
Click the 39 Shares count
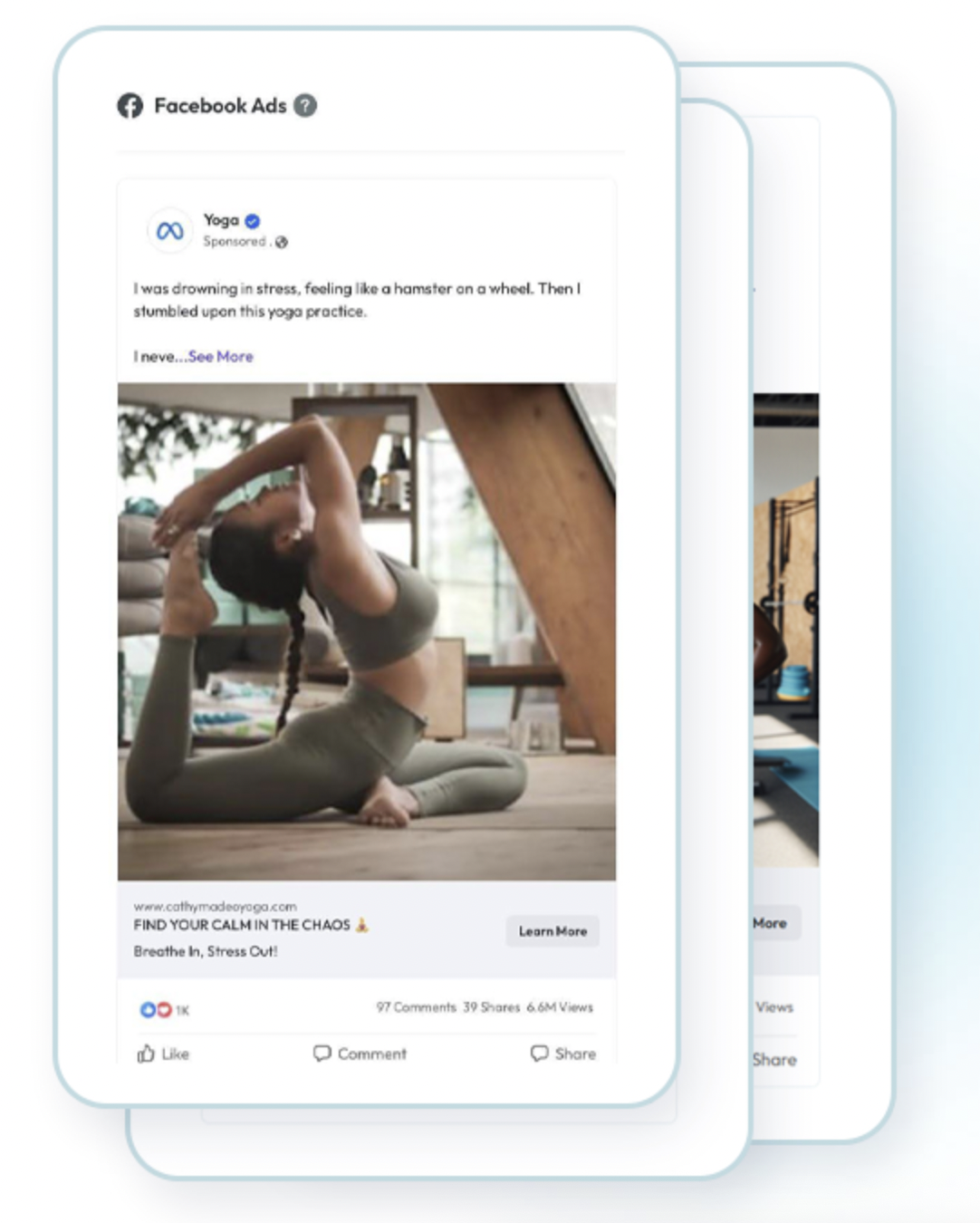[492, 1007]
